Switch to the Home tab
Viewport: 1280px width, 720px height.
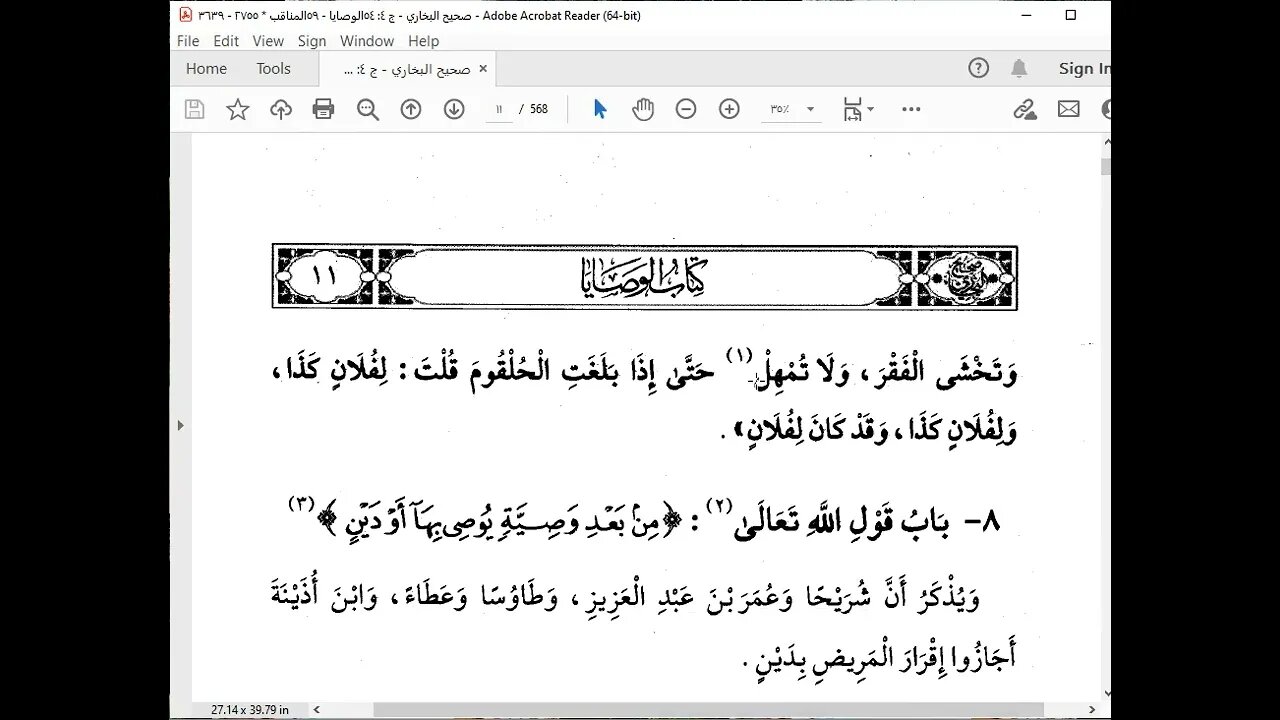206,68
